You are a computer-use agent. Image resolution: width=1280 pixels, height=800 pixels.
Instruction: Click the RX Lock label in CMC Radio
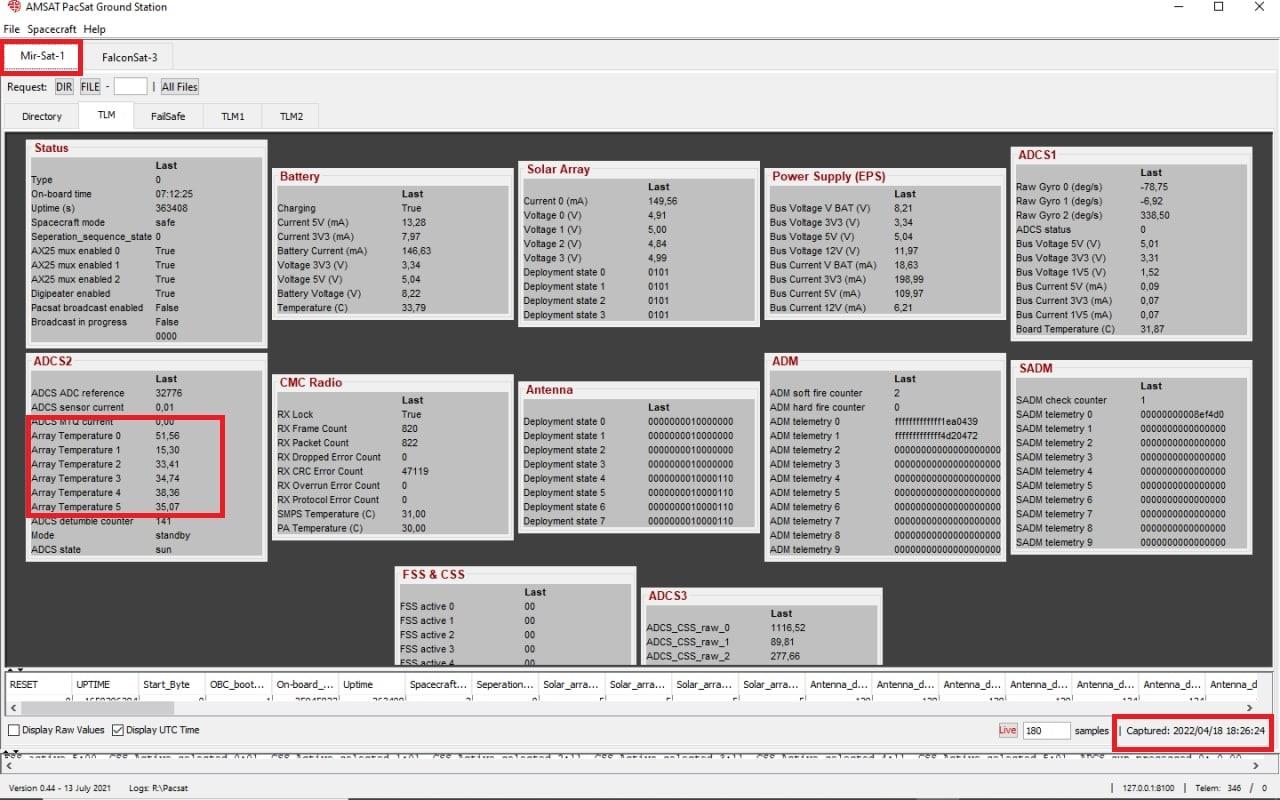[294, 414]
